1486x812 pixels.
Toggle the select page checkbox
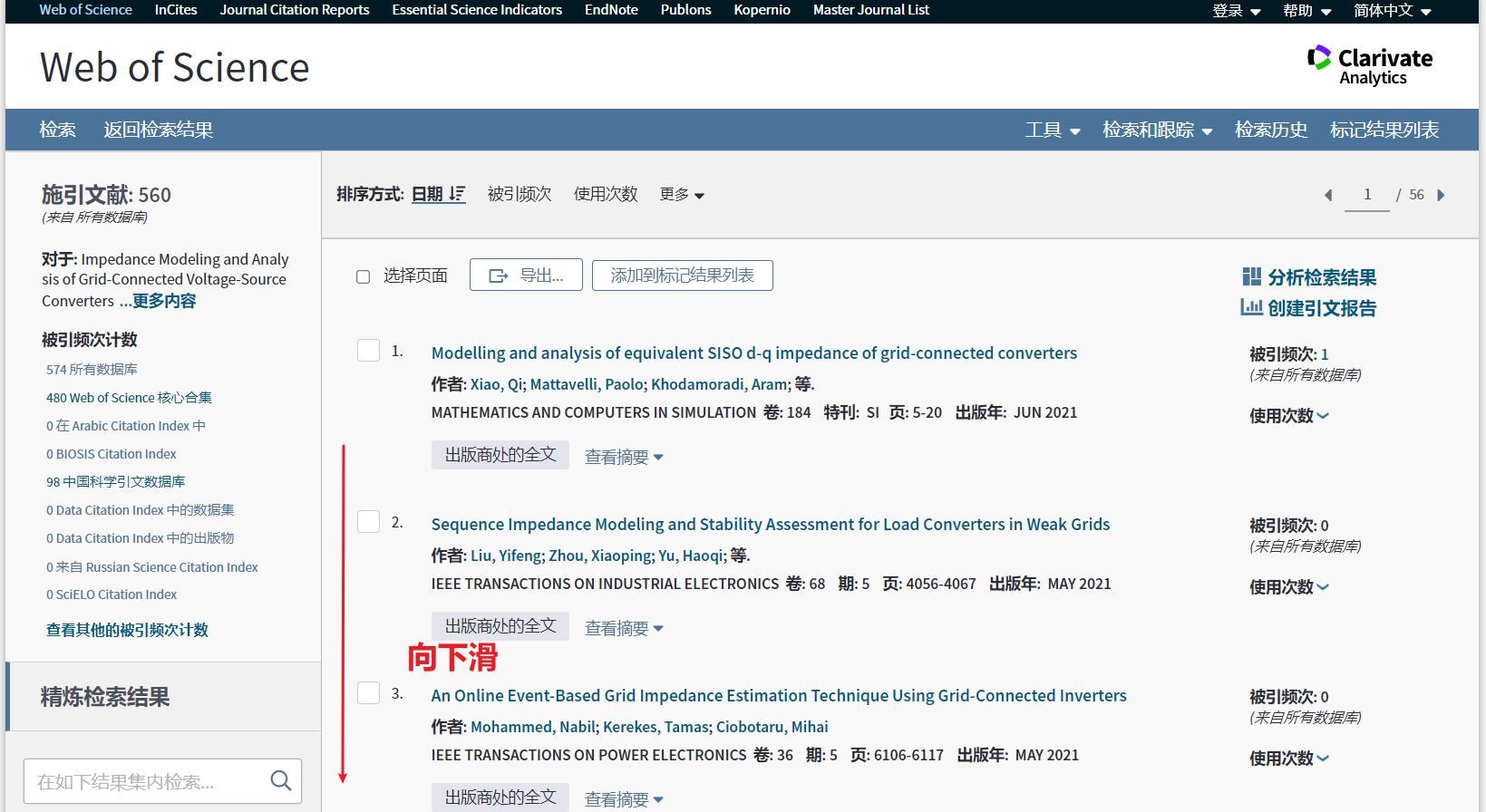point(363,276)
